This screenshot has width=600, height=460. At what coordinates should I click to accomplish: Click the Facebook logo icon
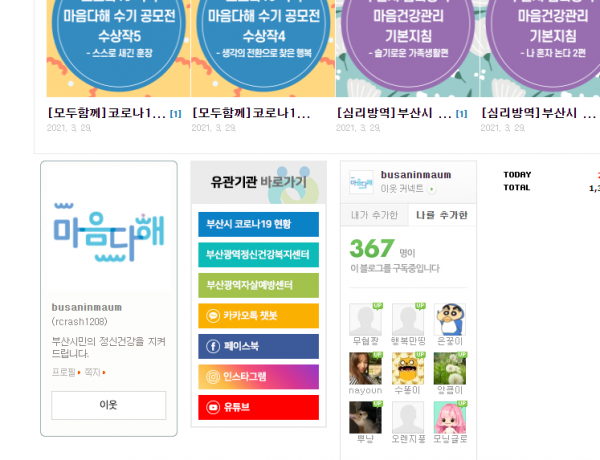point(213,346)
